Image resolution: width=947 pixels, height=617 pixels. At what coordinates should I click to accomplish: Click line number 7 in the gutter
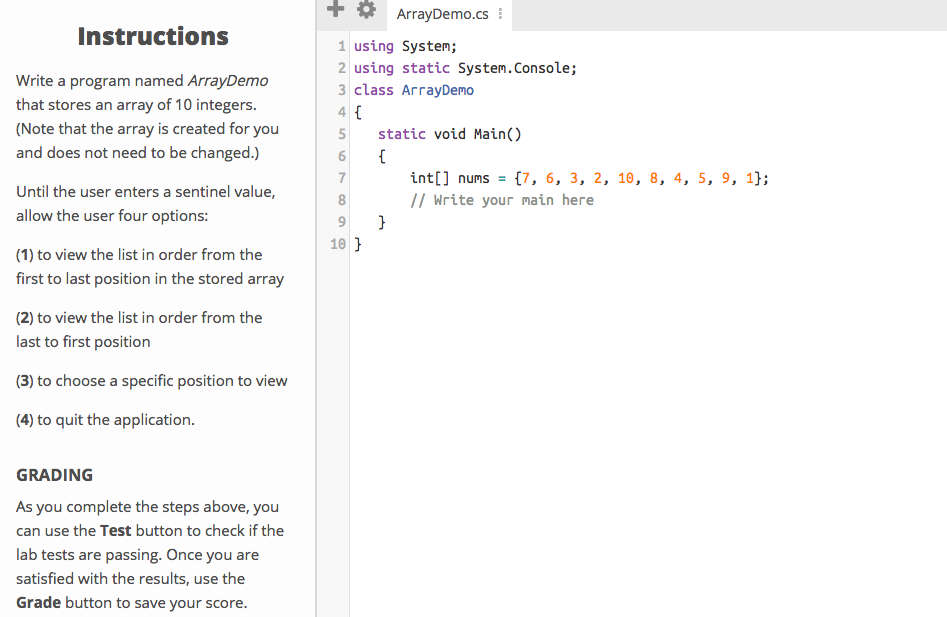click(340, 177)
